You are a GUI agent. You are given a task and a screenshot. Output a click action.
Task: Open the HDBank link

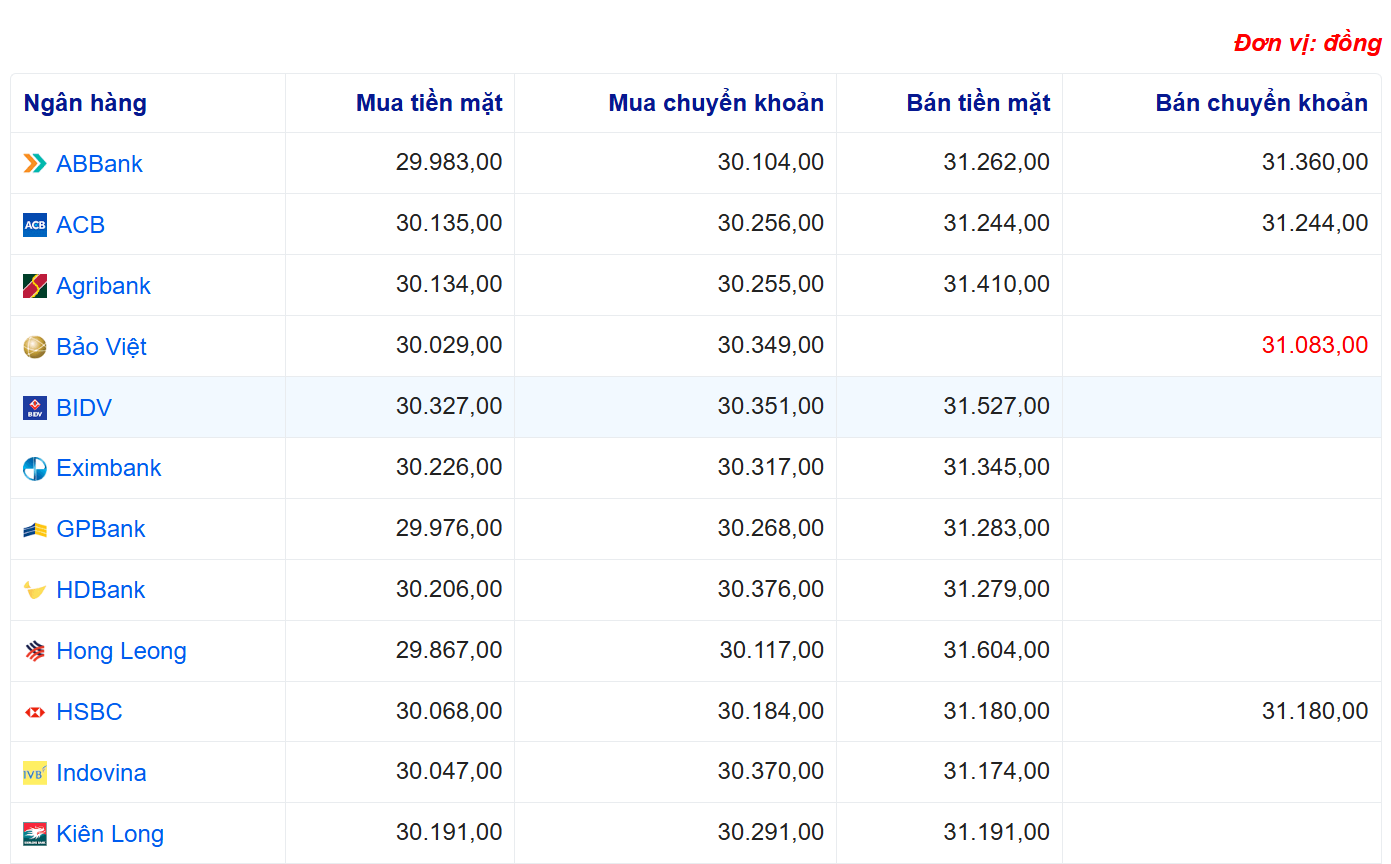click(100, 590)
